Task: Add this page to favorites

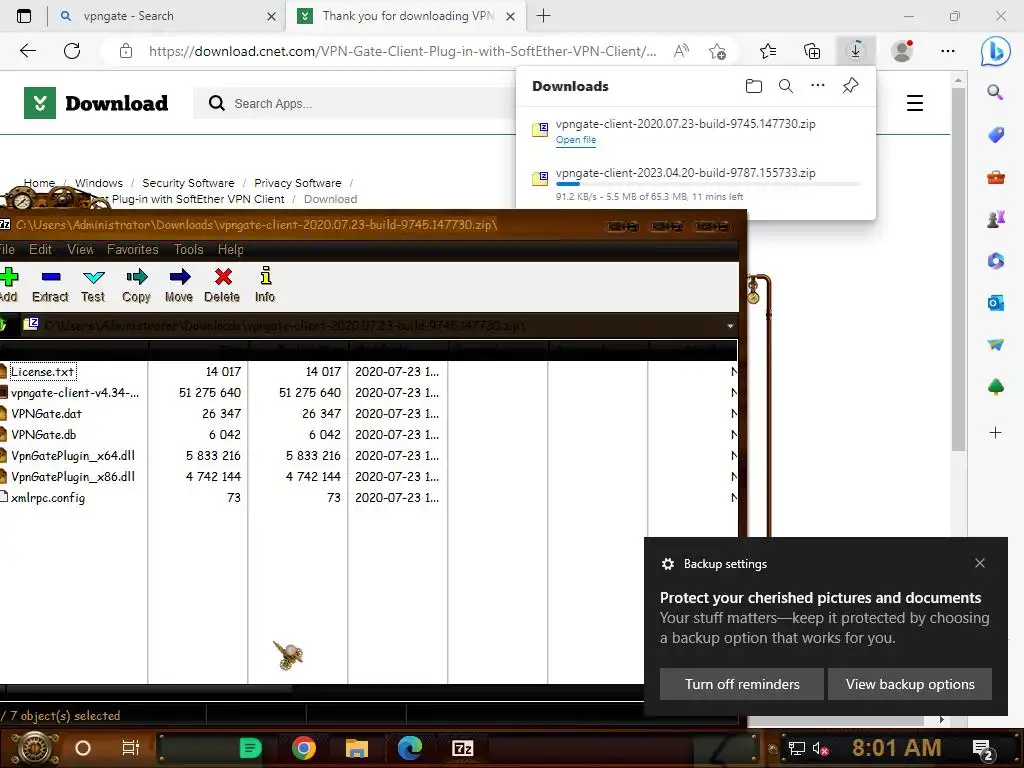Action: [717, 51]
